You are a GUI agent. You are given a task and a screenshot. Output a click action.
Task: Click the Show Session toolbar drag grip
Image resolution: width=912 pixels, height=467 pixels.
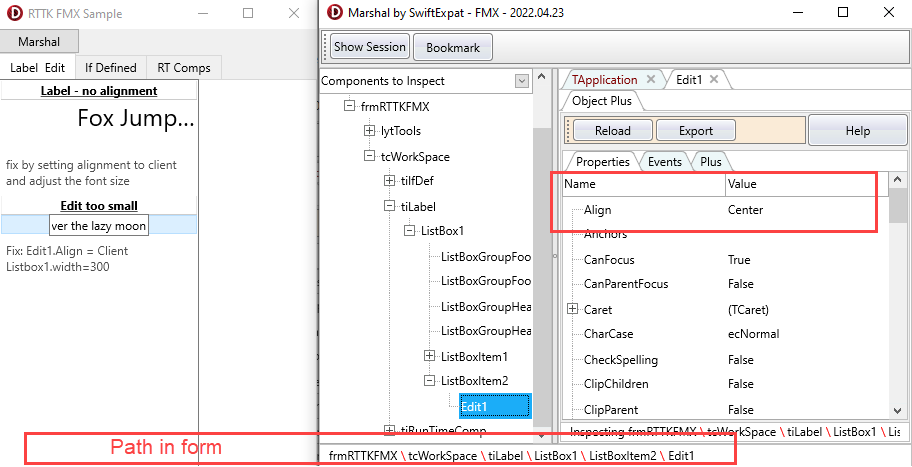326,47
